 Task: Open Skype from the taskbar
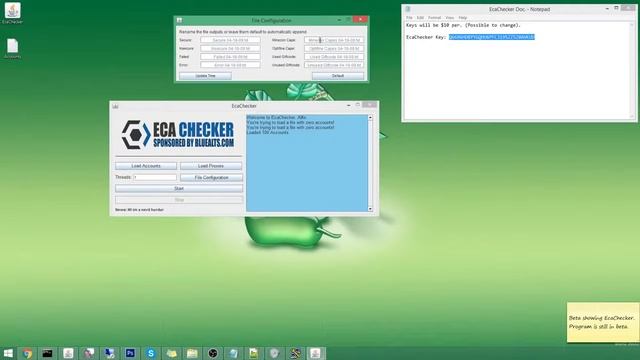(x=151, y=353)
